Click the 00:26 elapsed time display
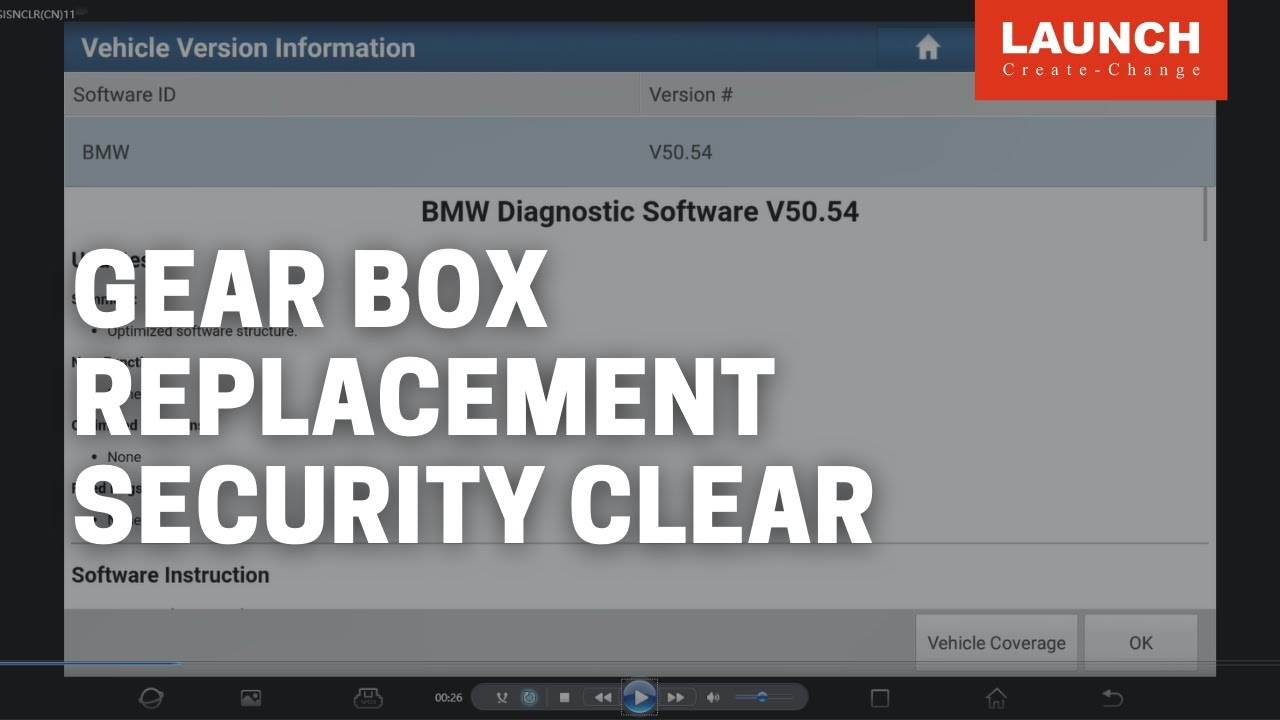This screenshot has height=720, width=1280. tap(449, 698)
